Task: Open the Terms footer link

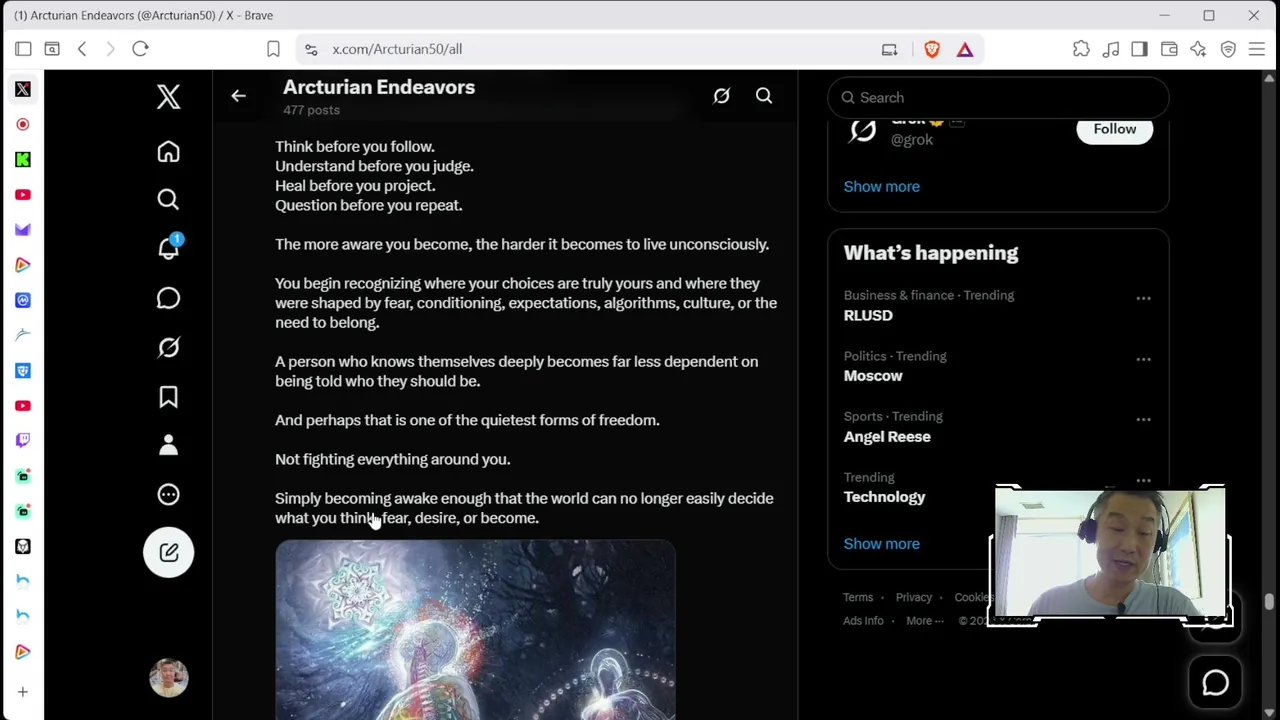Action: 858,597
